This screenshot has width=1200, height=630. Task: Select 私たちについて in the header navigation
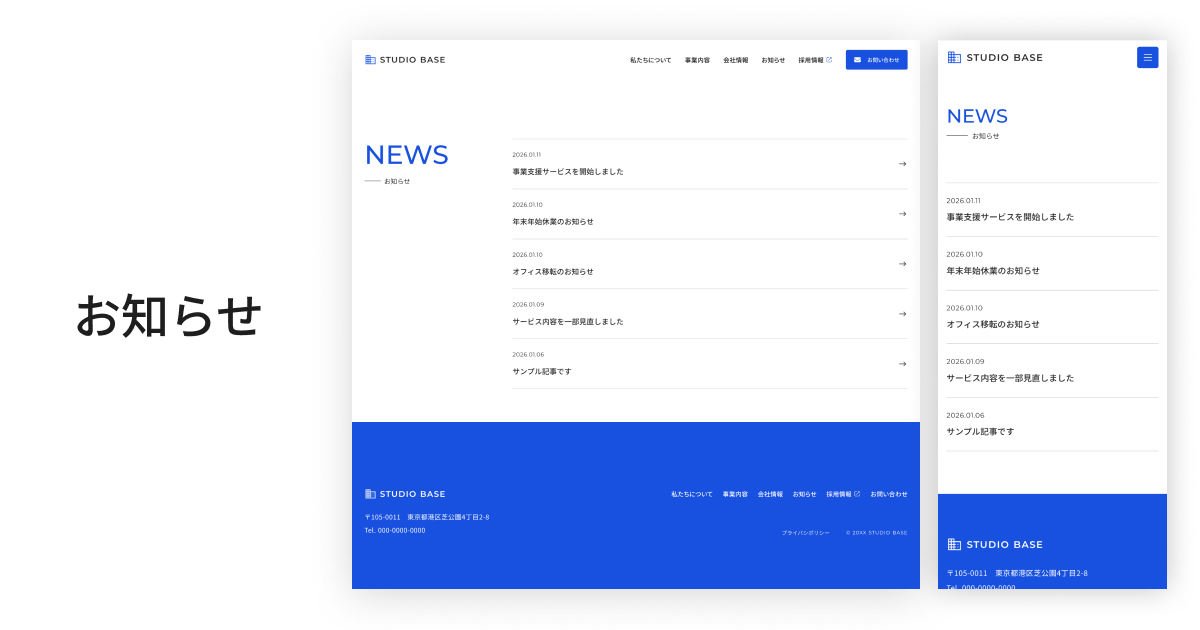click(x=653, y=59)
